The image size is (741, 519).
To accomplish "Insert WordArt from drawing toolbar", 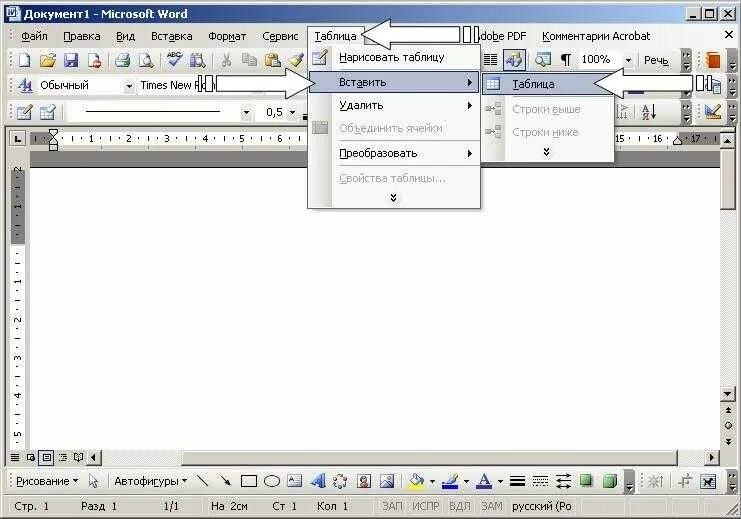I will pyautogui.click(x=318, y=481).
